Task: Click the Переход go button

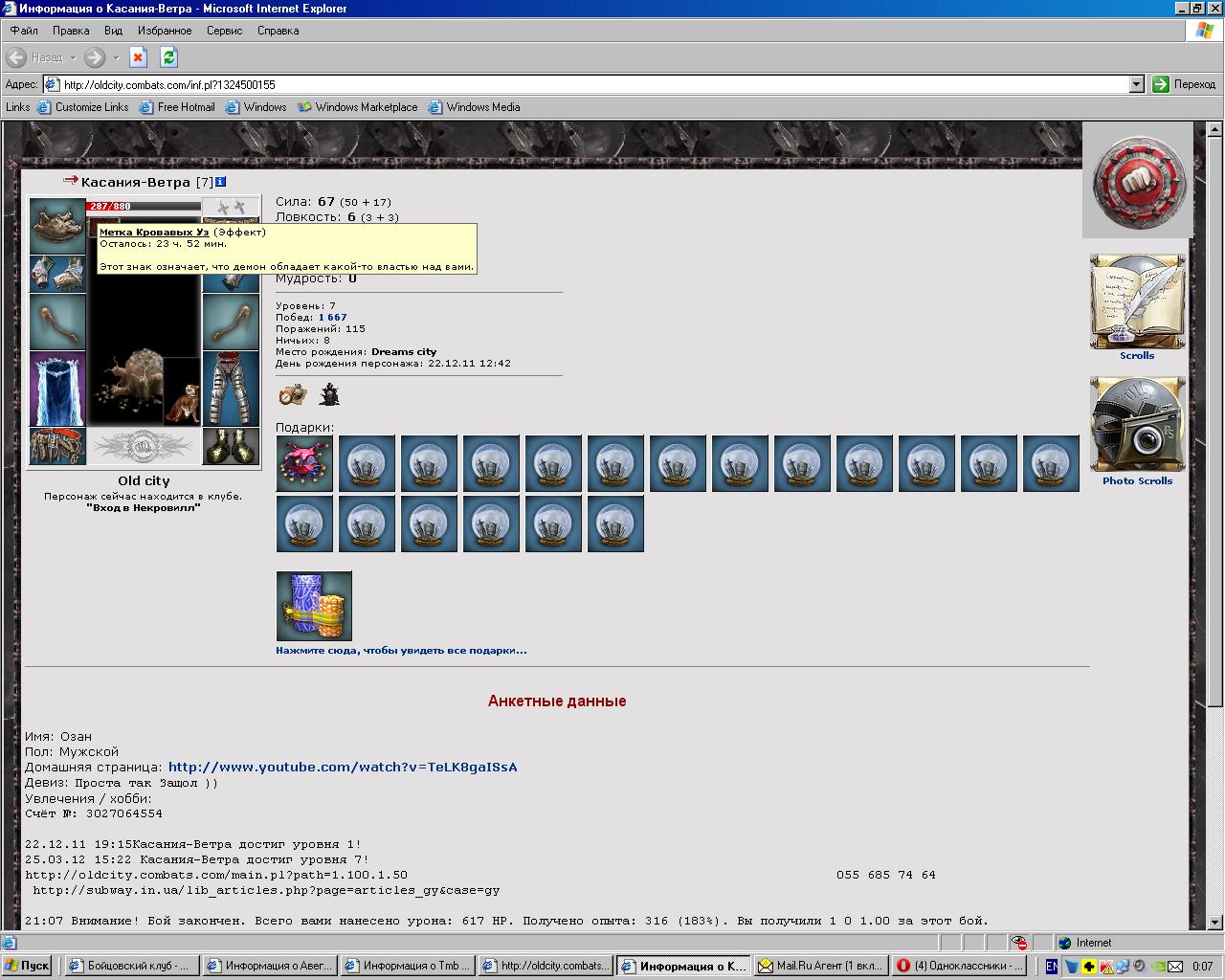Action: click(1185, 84)
